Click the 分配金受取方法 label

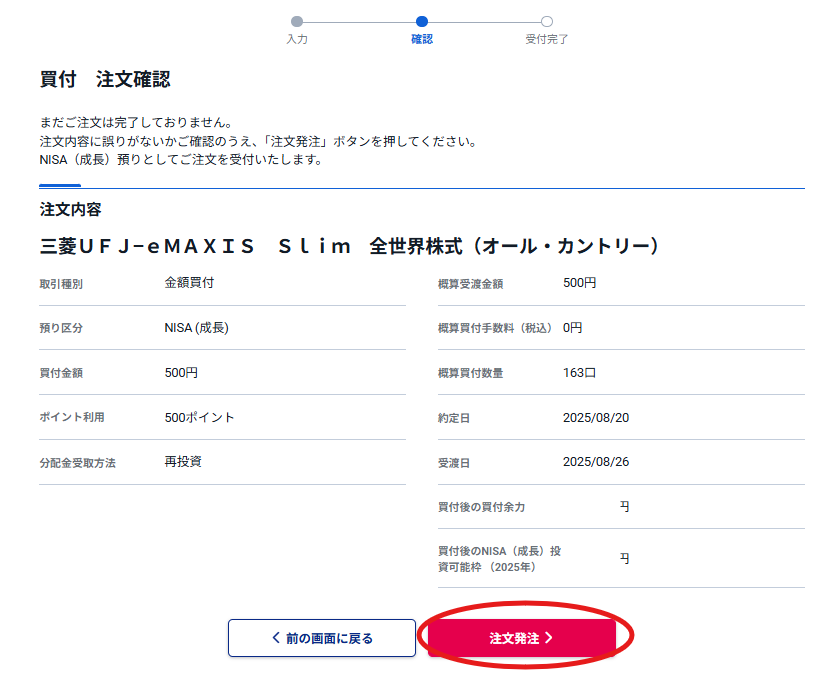click(78, 463)
